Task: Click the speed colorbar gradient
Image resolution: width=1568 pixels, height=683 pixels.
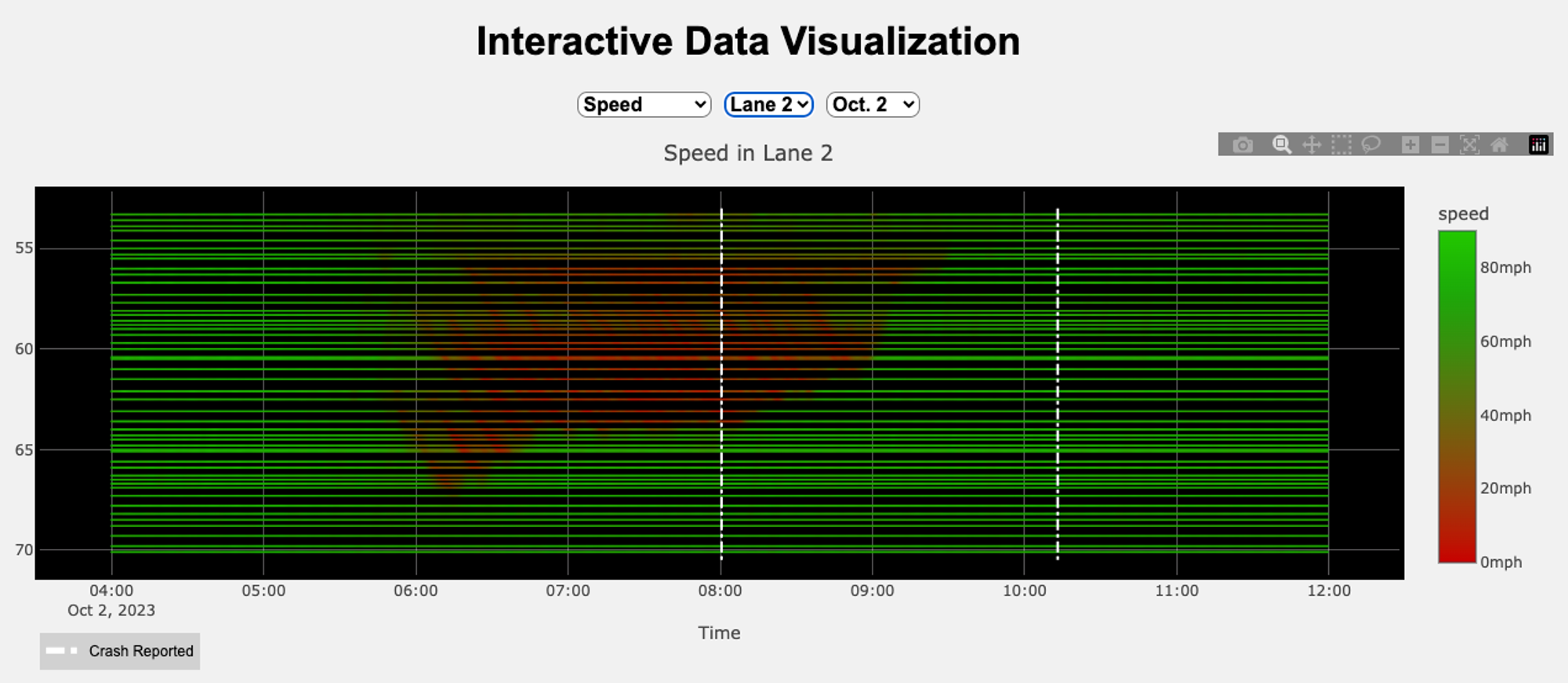Action: point(1457,396)
